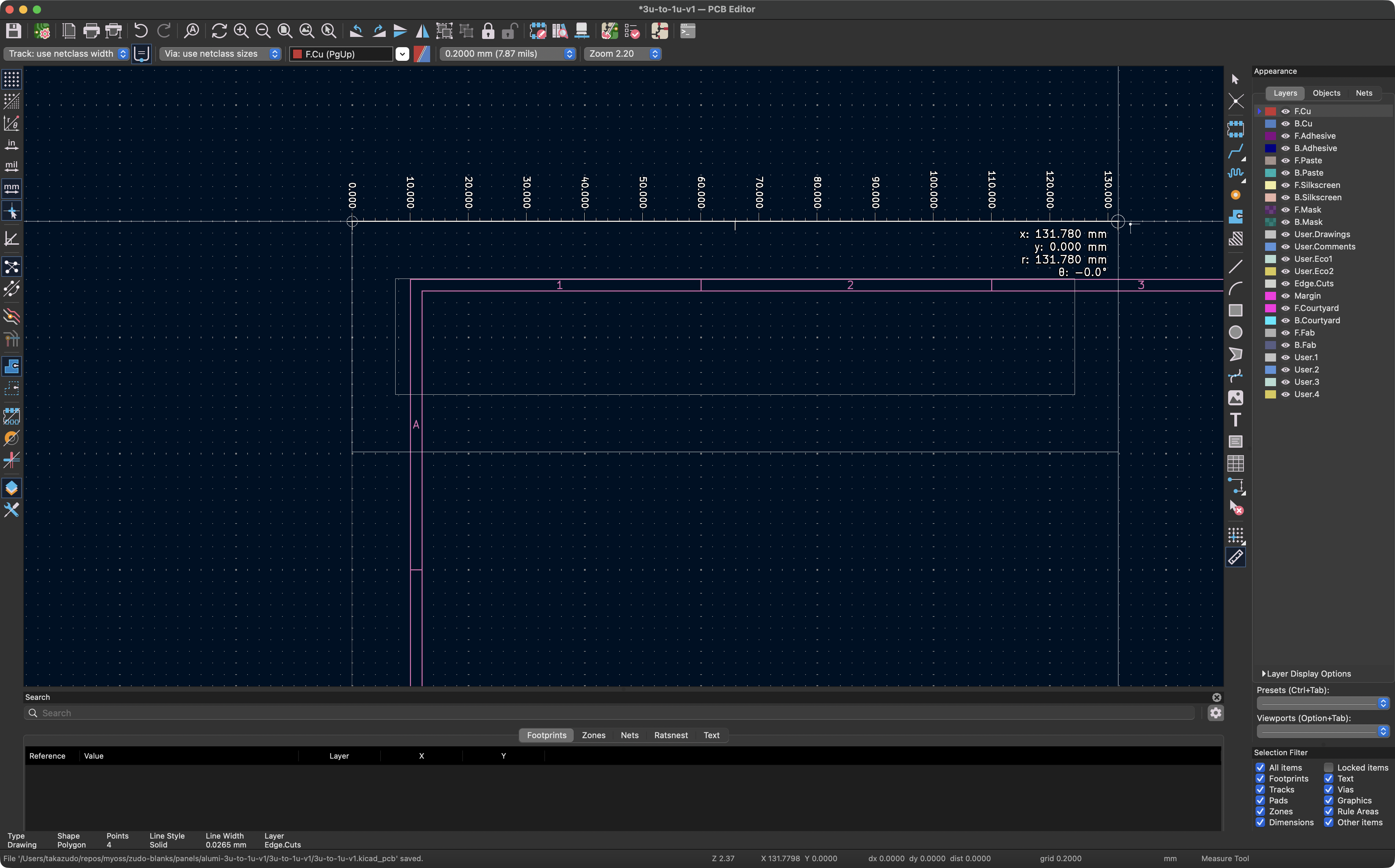Enable the Locked items checkbox
1395x868 pixels.
tap(1328, 768)
